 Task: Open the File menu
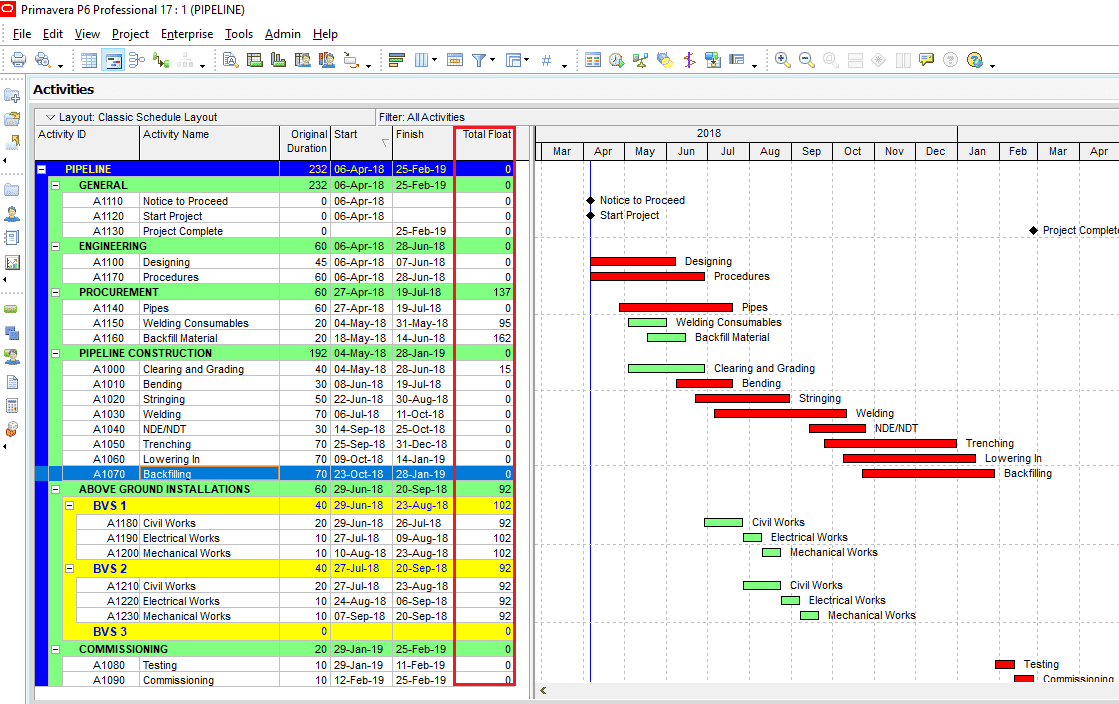pyautogui.click(x=22, y=34)
